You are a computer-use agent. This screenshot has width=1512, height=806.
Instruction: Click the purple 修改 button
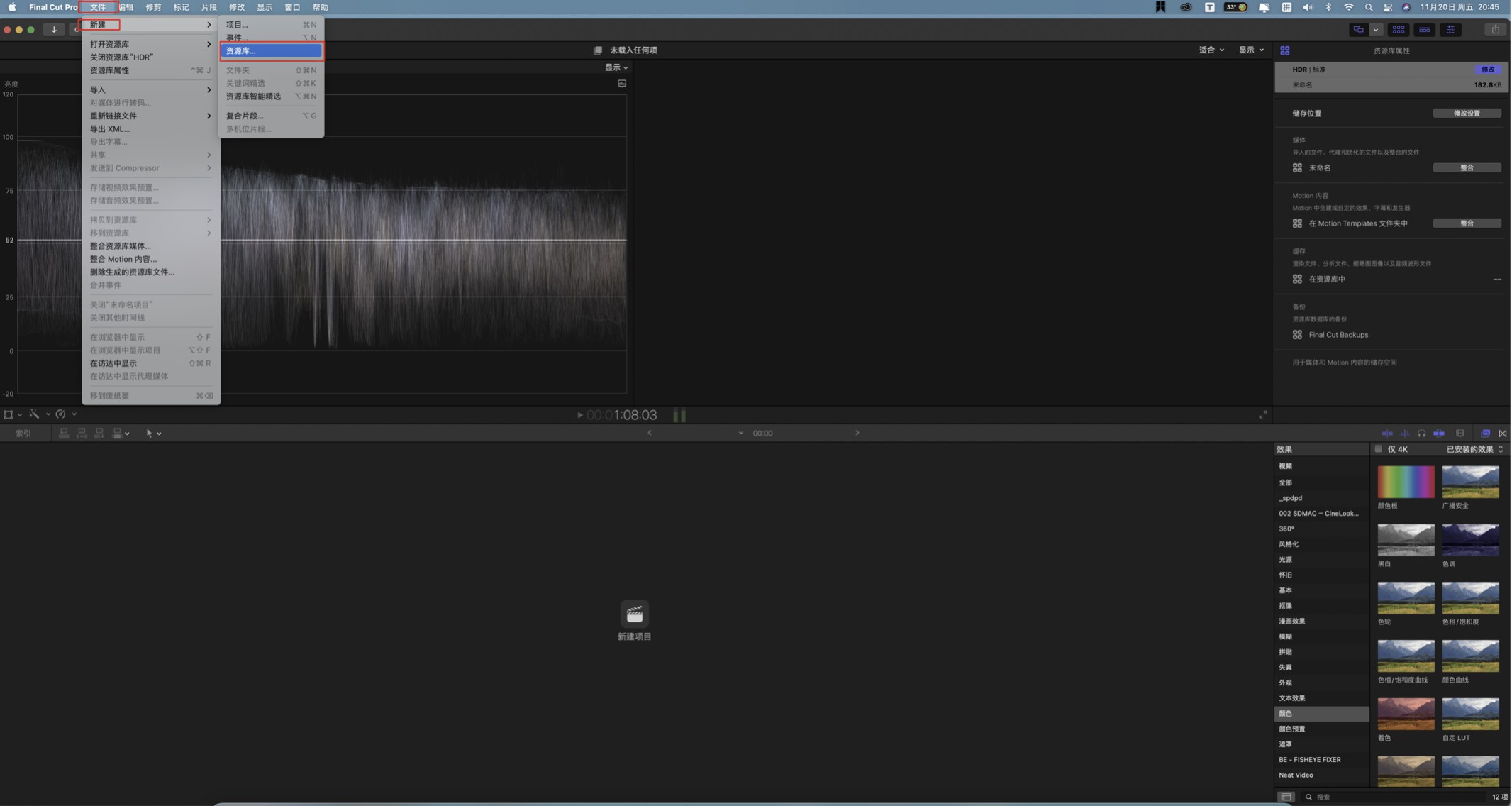pyautogui.click(x=1487, y=70)
